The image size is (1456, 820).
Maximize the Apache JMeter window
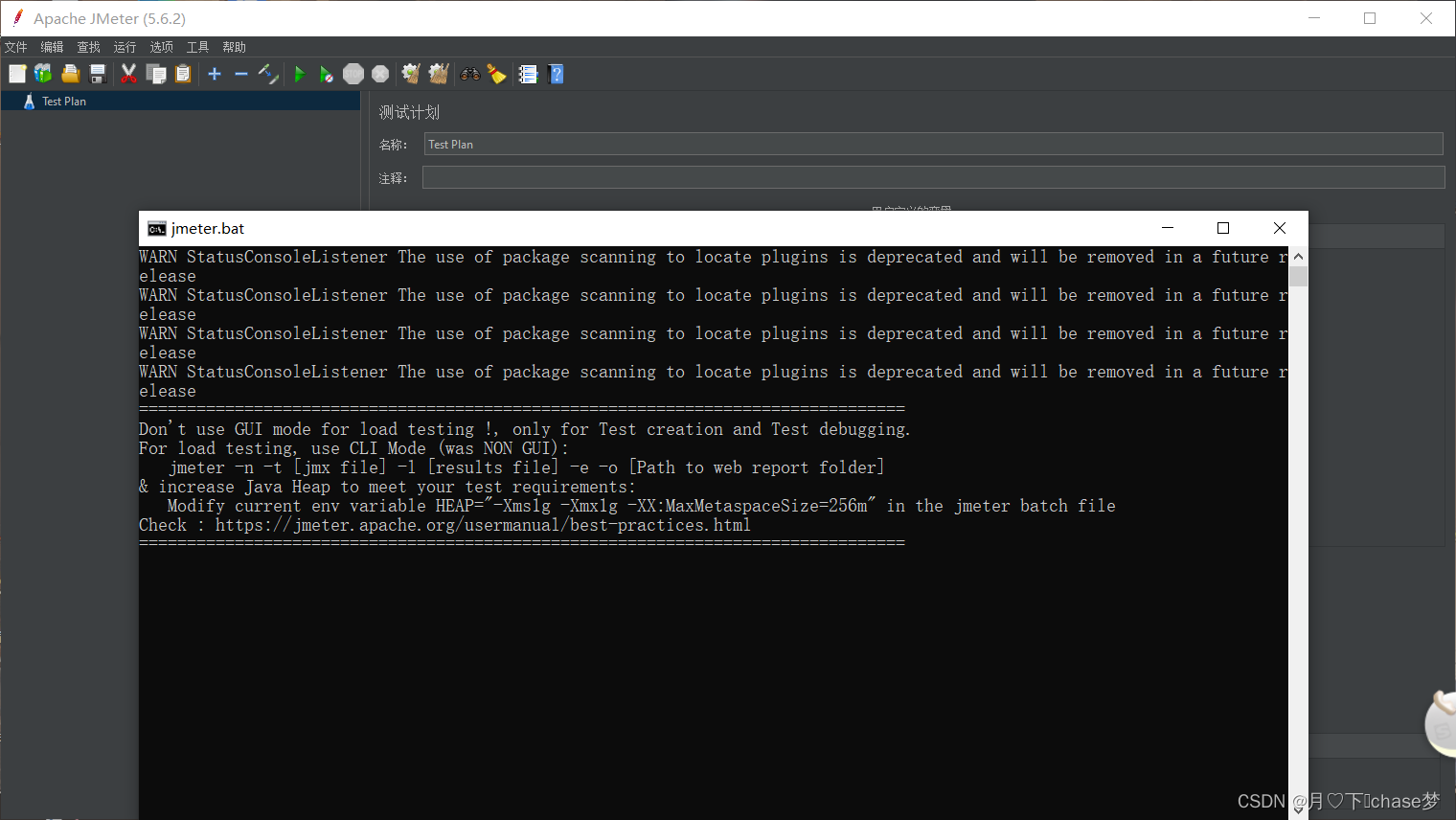click(x=1370, y=18)
